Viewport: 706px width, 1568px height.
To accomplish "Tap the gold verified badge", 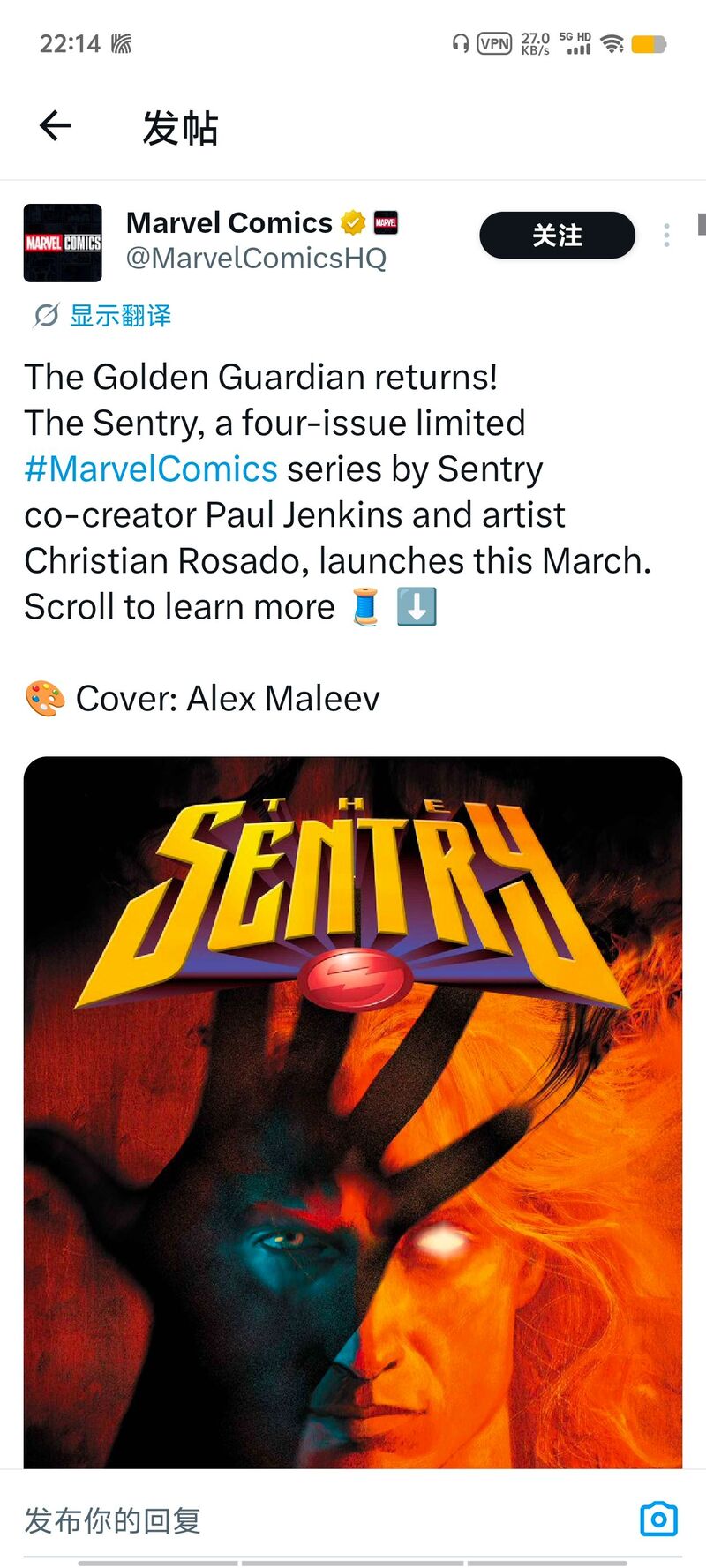I will [x=353, y=223].
